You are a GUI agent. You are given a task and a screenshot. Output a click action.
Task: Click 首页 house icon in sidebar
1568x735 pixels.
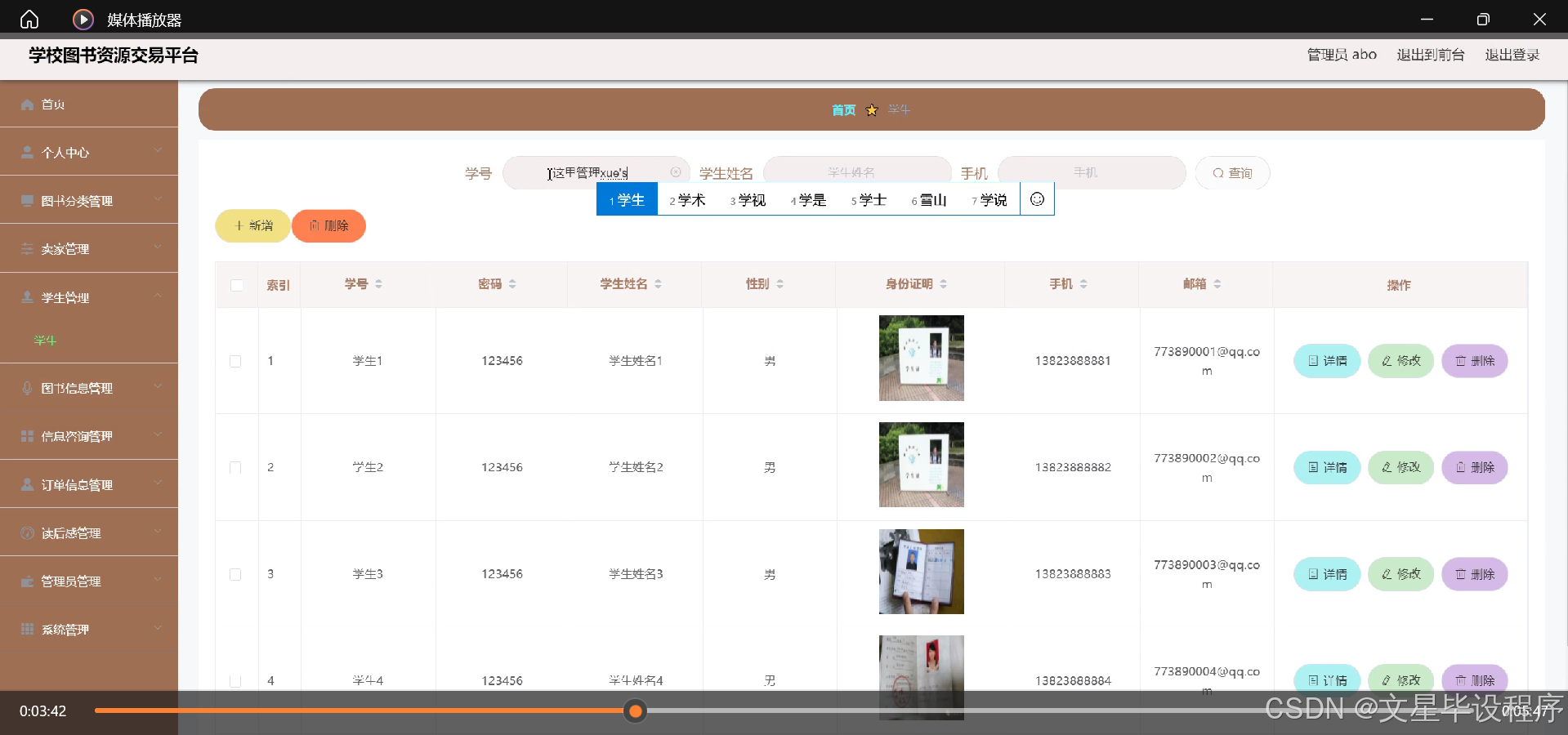[27, 105]
